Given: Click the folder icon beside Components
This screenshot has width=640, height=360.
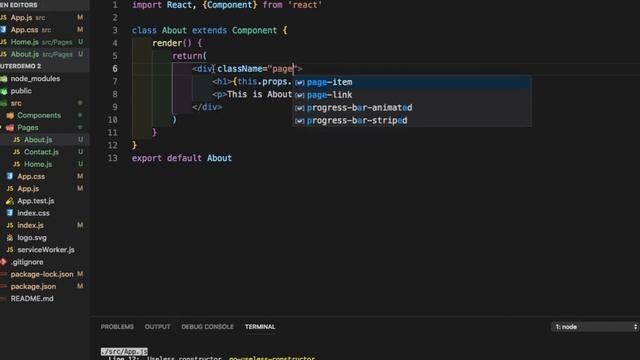Looking at the screenshot, I should [x=10, y=116].
